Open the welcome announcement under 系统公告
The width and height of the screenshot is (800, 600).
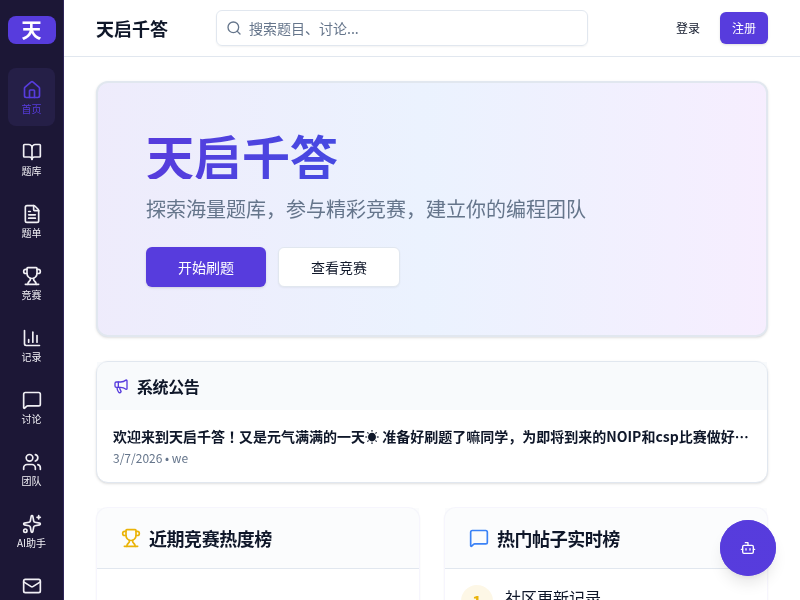coord(431,437)
